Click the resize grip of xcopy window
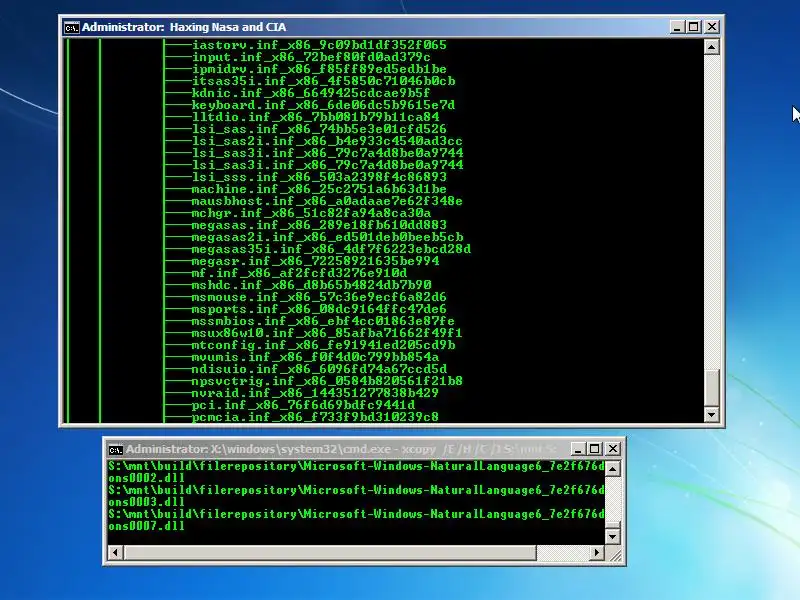 [x=614, y=554]
